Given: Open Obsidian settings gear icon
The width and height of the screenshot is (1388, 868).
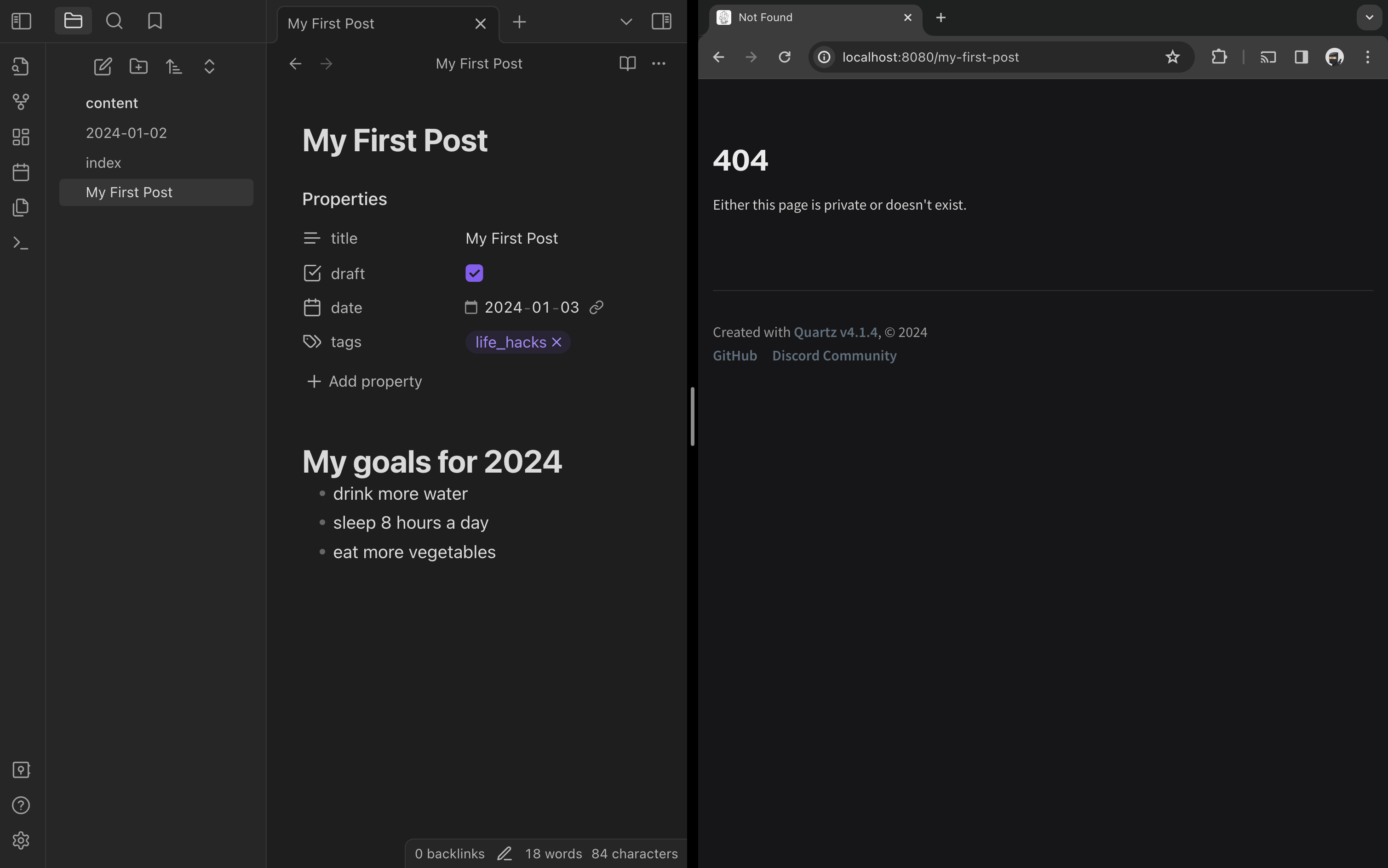Looking at the screenshot, I should (x=21, y=840).
